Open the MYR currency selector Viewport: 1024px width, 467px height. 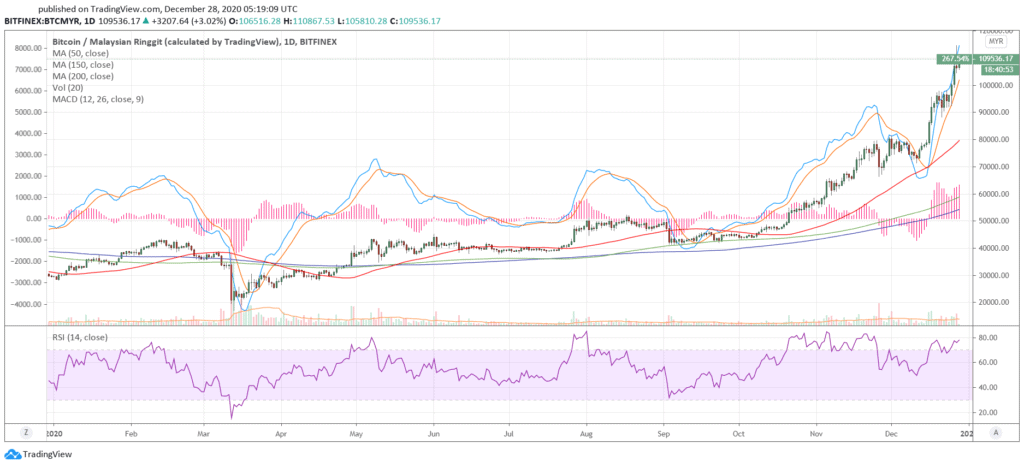[995, 42]
